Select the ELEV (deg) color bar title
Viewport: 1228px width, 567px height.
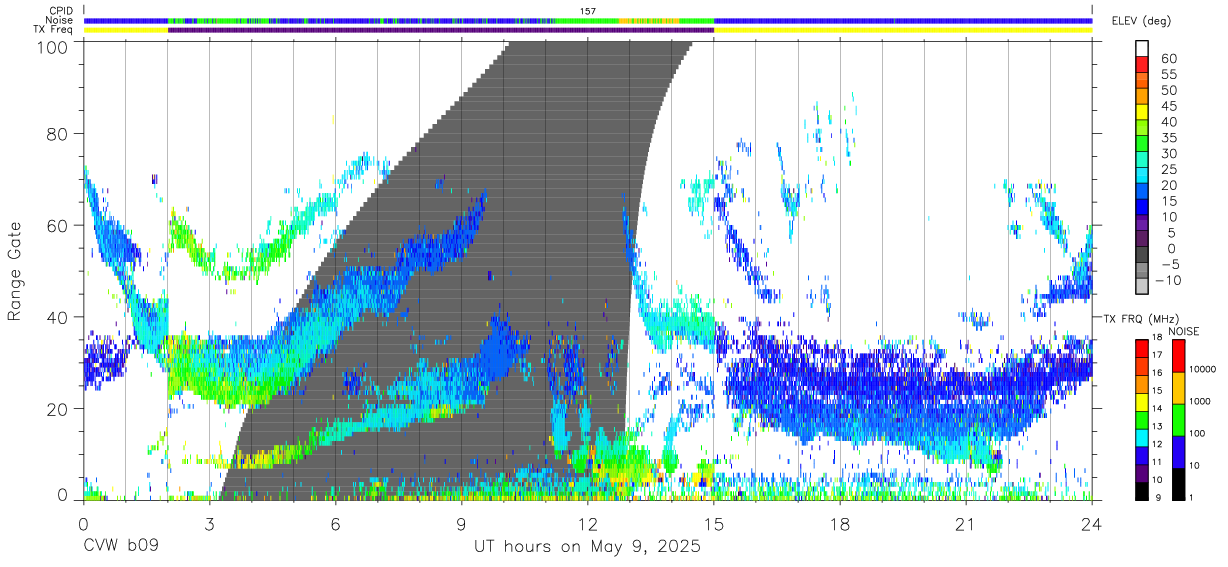point(1141,21)
